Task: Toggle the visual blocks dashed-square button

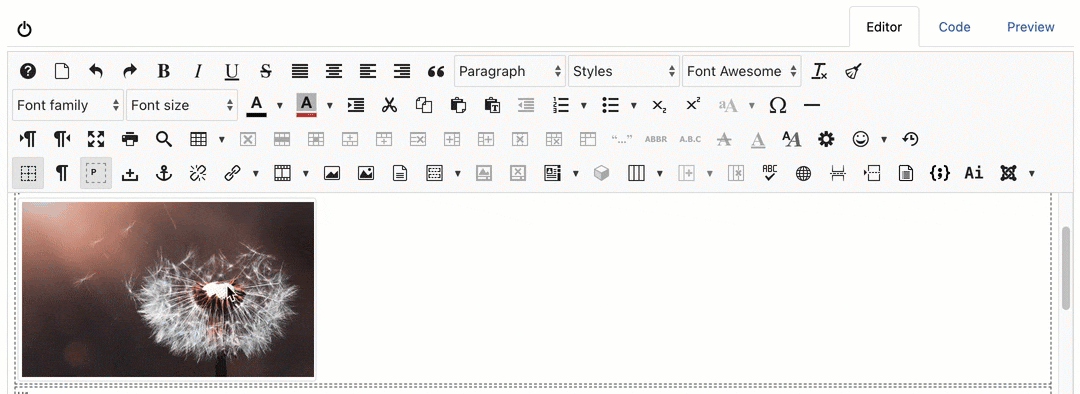Action: (x=28, y=174)
